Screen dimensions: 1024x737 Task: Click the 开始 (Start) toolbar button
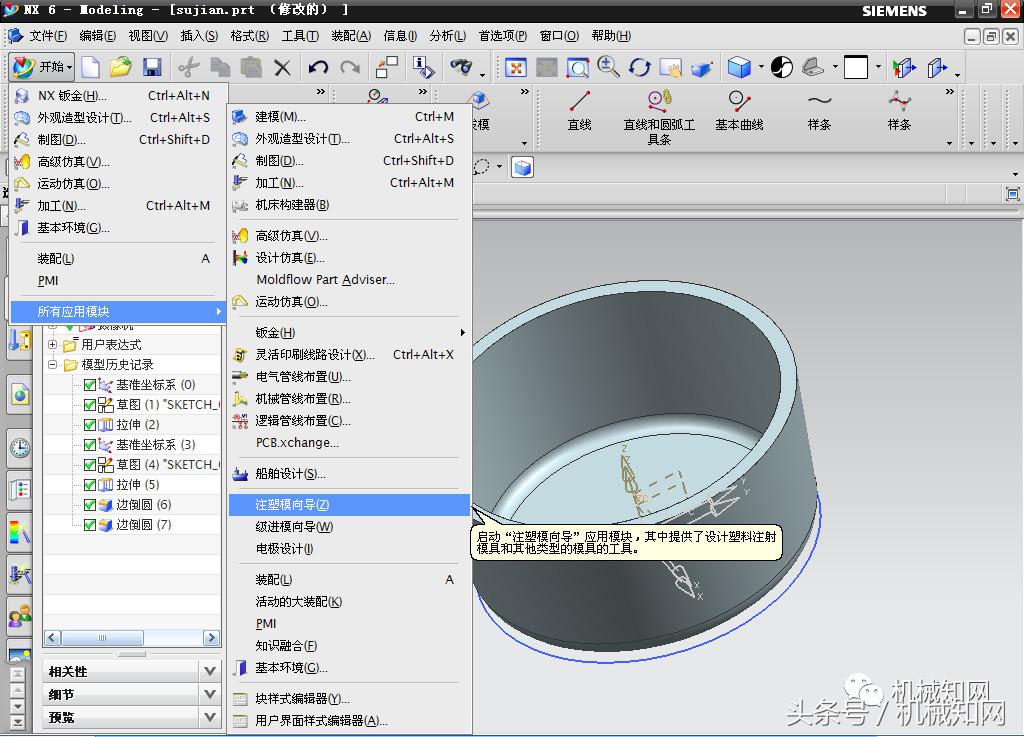42,67
